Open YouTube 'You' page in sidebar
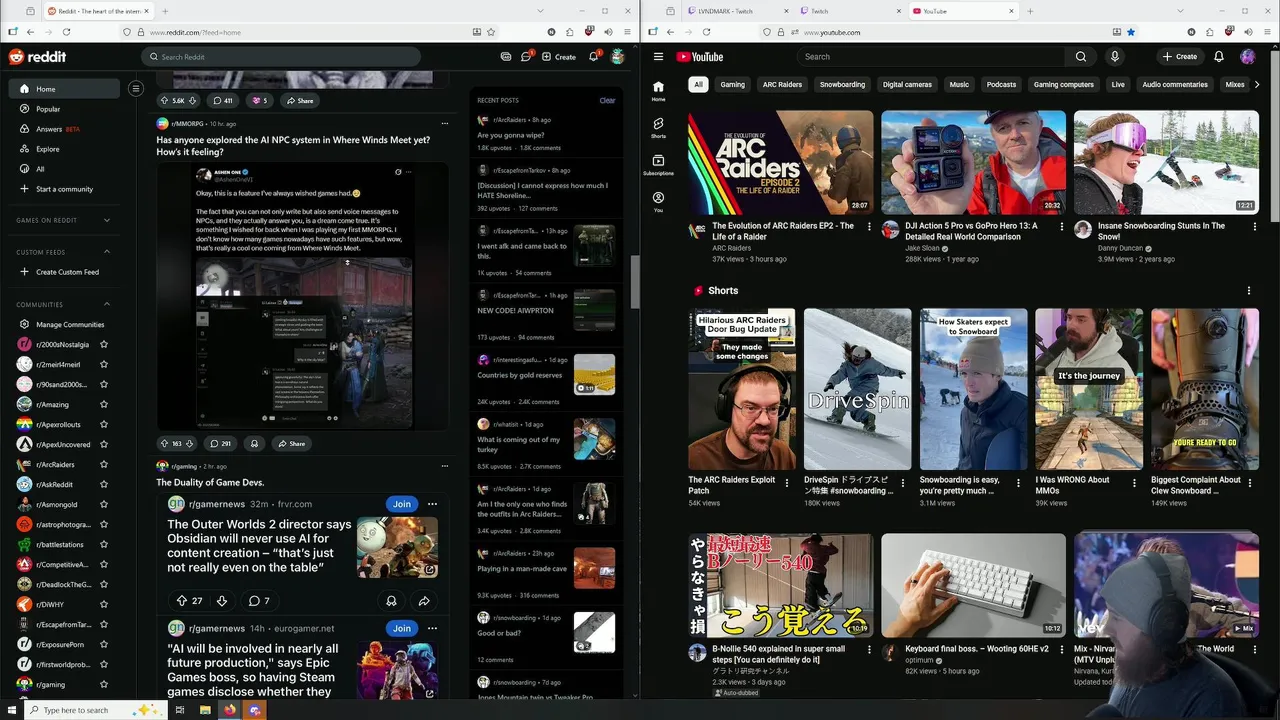Screen dimensions: 1280x720 pyautogui.click(x=658, y=202)
